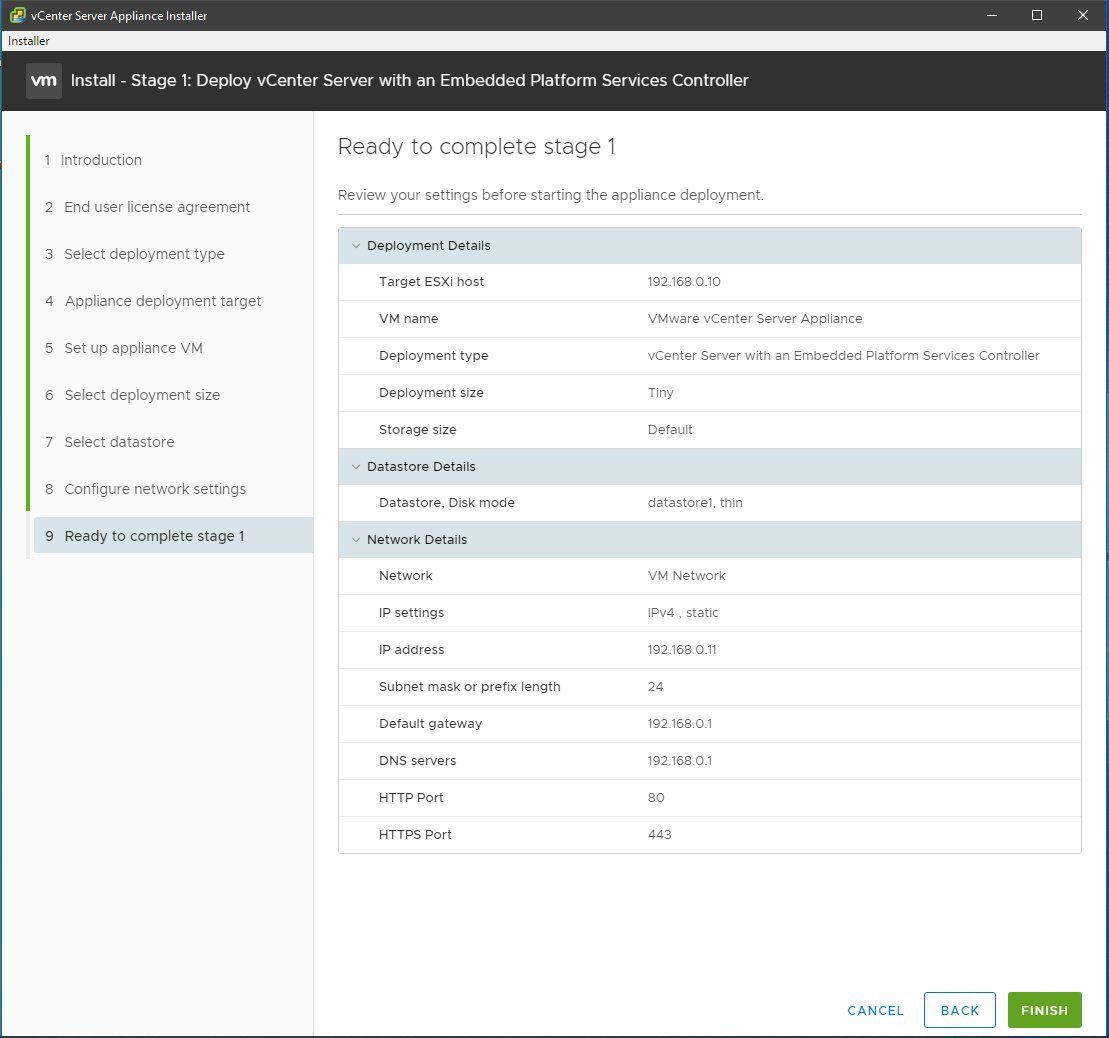Click the HTTPS Port label
This screenshot has width=1109, height=1038.
414,835
